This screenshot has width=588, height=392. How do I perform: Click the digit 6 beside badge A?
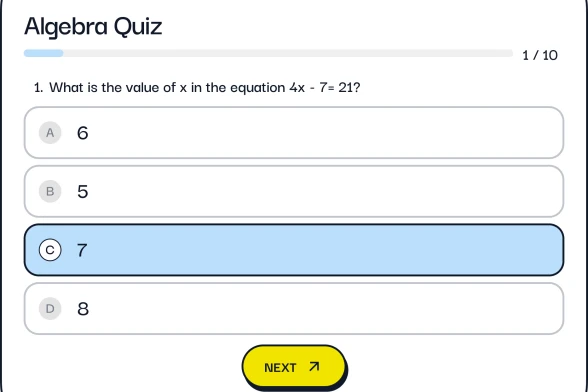(82, 133)
